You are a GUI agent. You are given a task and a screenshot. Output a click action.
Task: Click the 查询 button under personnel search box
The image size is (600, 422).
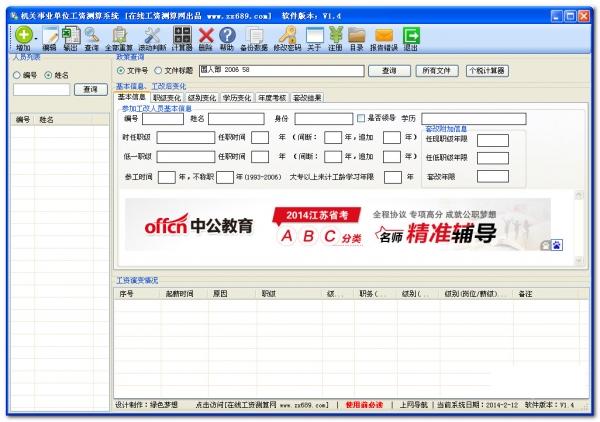click(x=91, y=89)
